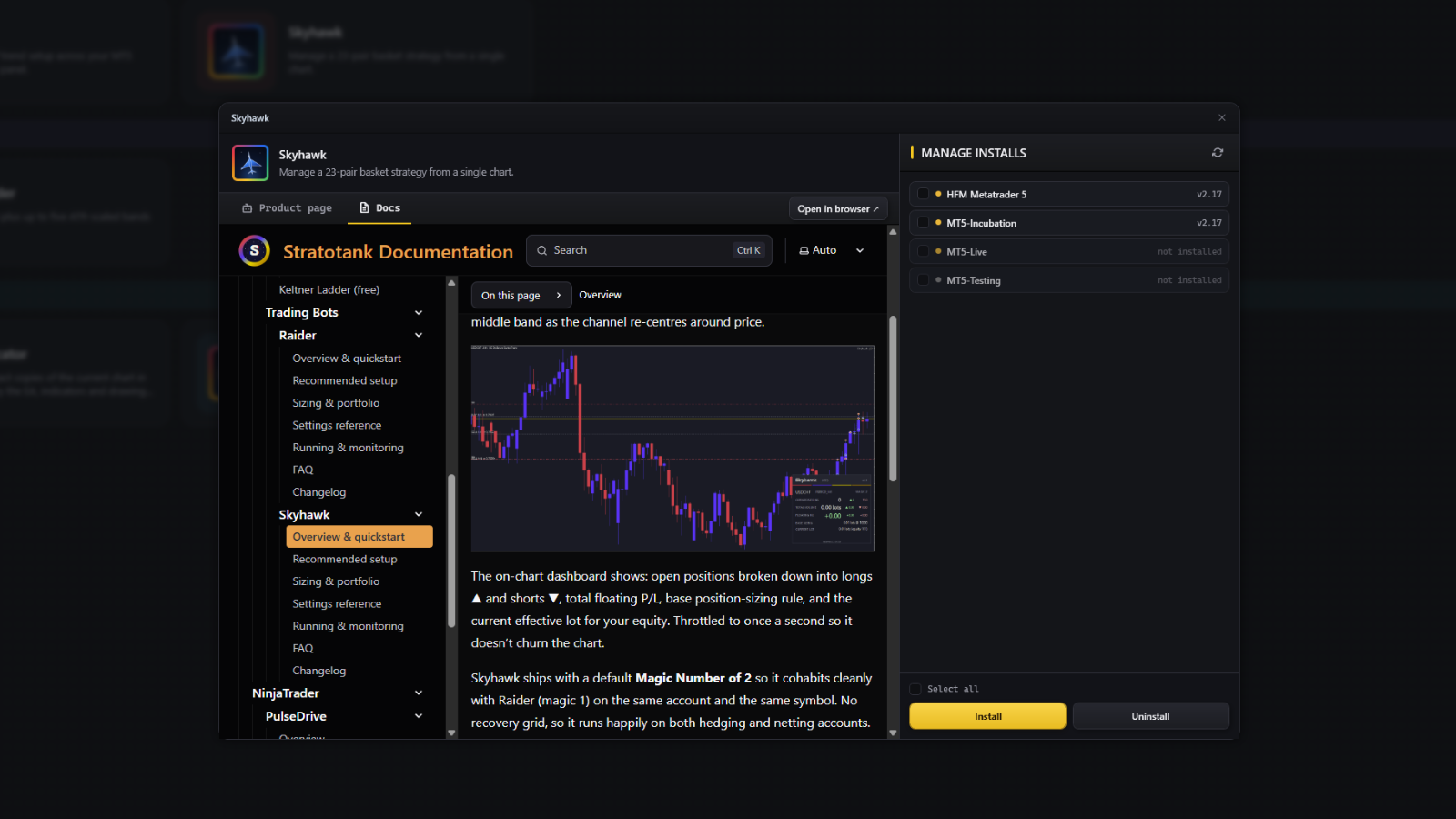Open Raider Running & monitoring page

348,448
